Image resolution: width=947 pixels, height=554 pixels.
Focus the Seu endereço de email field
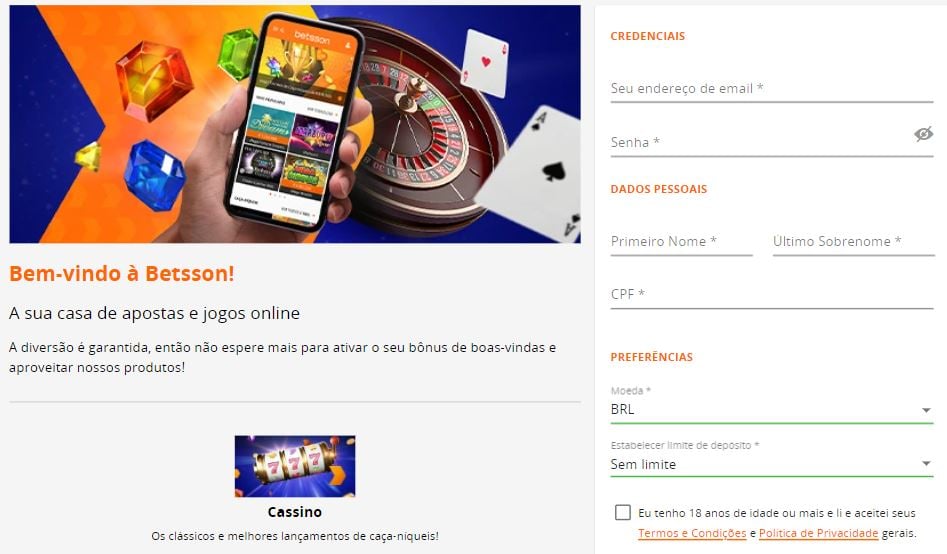(772, 89)
